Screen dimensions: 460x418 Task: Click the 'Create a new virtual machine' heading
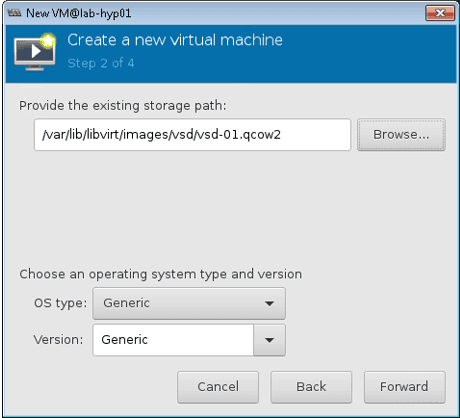pyautogui.click(x=175, y=40)
